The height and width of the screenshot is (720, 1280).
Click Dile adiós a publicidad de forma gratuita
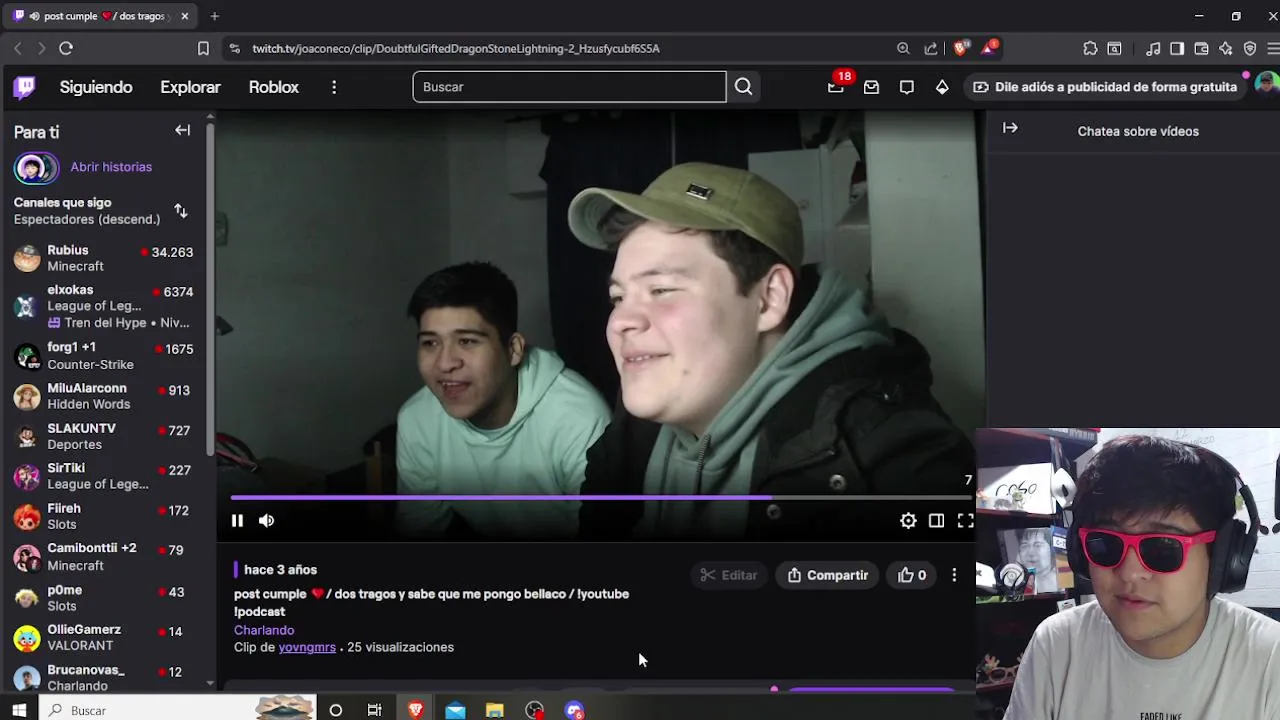pyautogui.click(x=1105, y=87)
